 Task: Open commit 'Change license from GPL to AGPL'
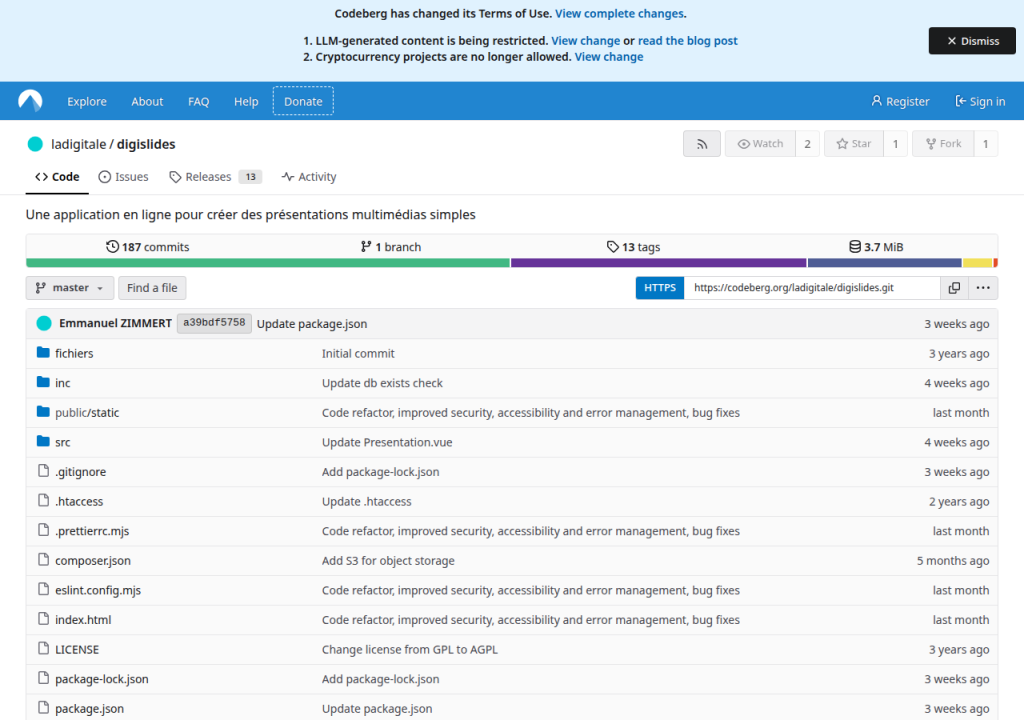[409, 649]
